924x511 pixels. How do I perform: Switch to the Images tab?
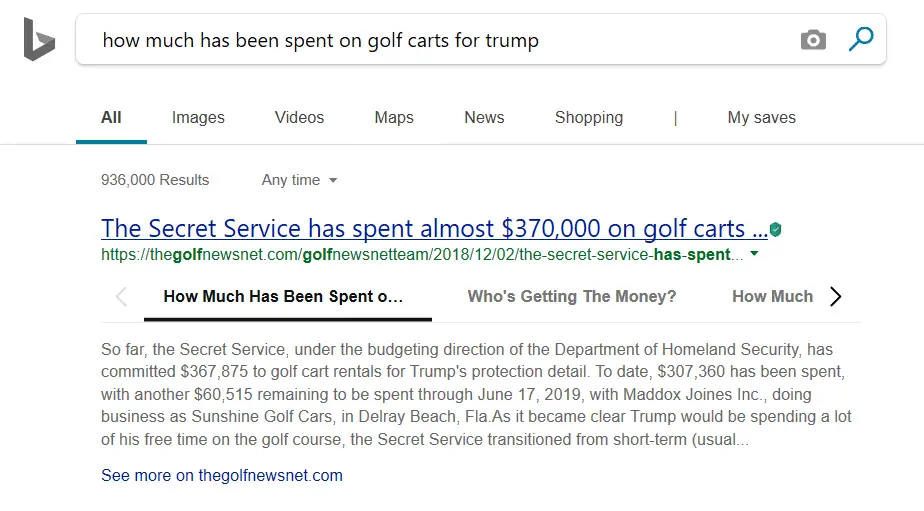pyautogui.click(x=198, y=117)
